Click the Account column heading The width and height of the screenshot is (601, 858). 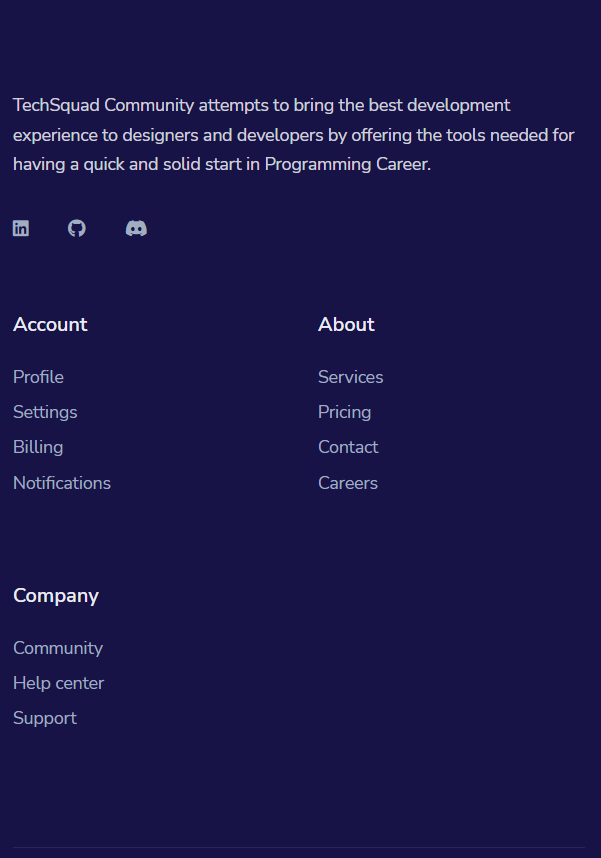pos(50,324)
